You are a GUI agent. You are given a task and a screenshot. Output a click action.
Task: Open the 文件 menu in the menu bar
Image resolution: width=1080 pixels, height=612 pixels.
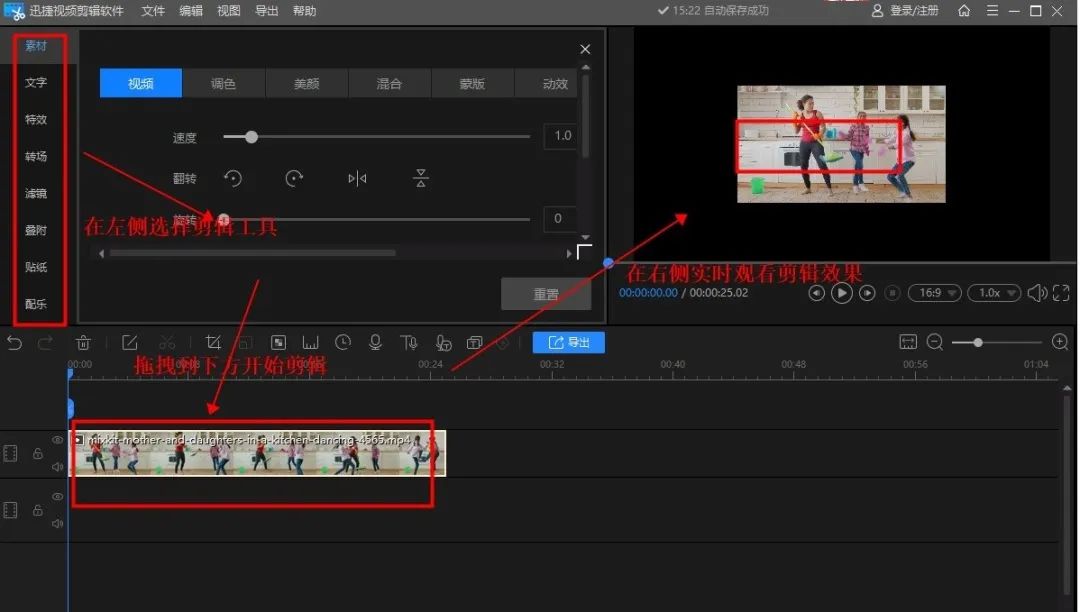coord(153,11)
